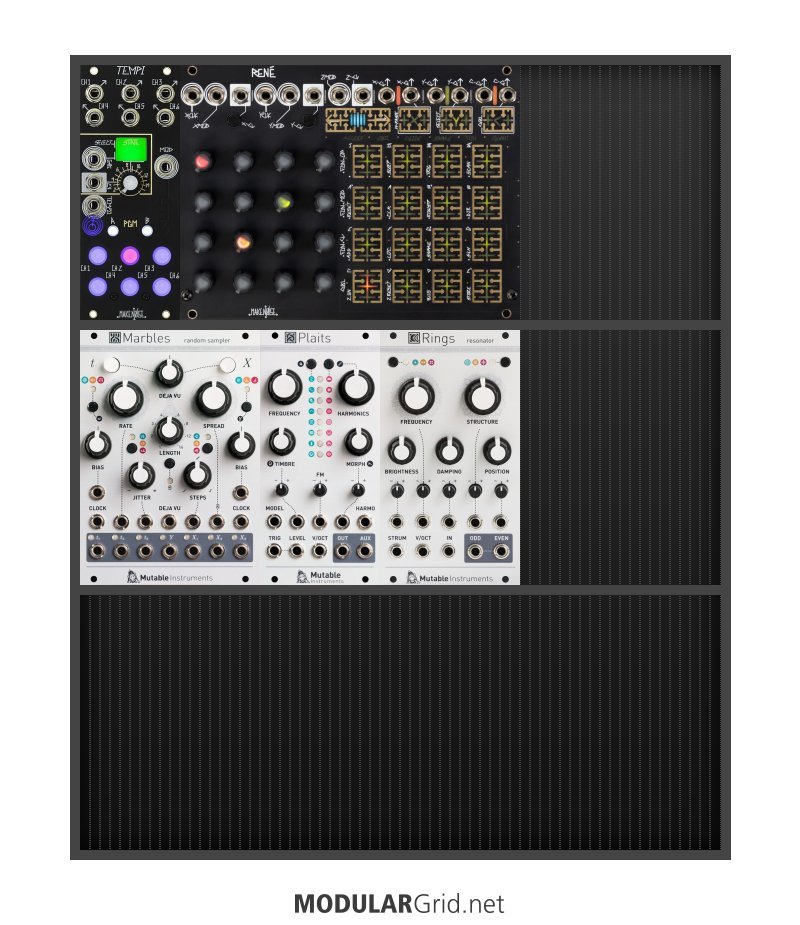Screen dimensions: 800x925
Task: Click the Tempi MOD input jack
Action: pyautogui.click(x=166, y=166)
